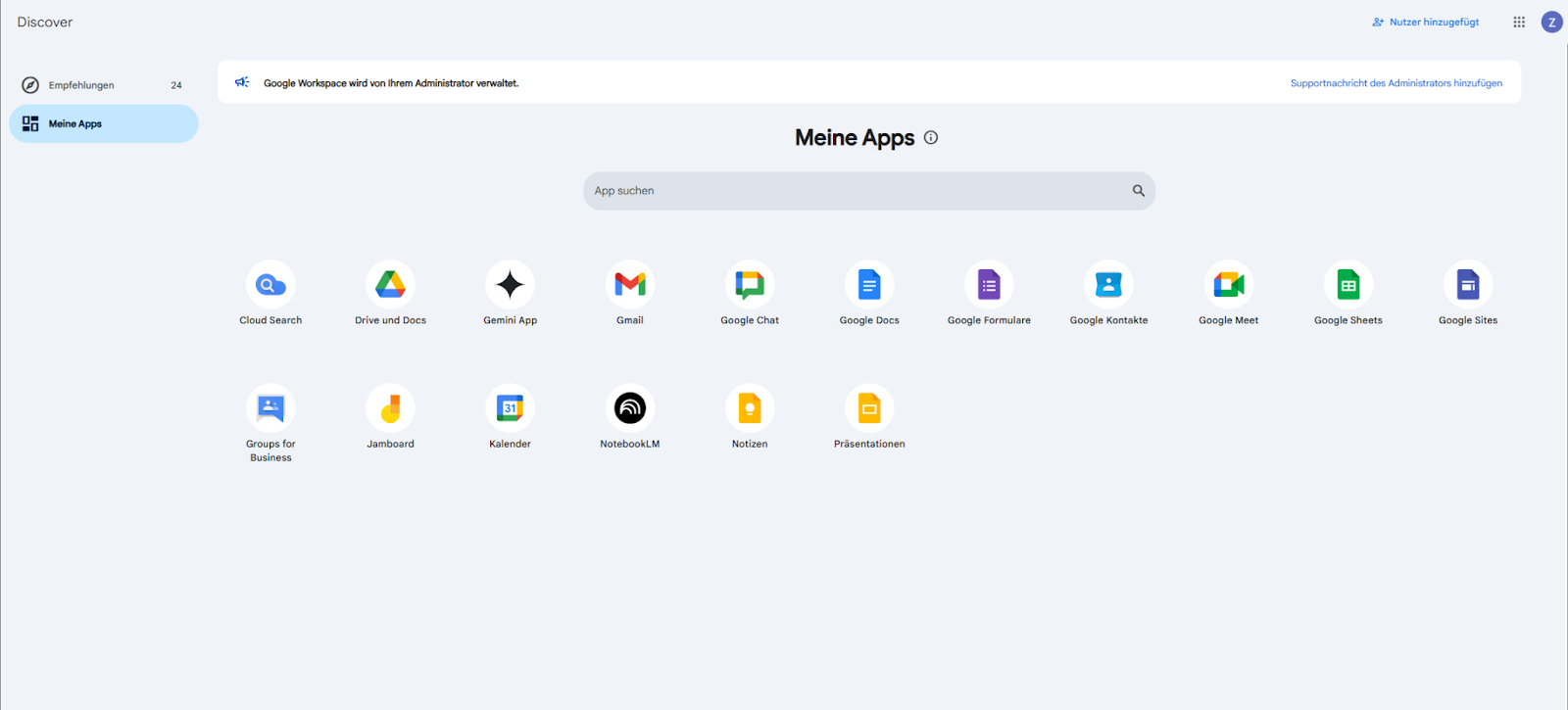This screenshot has width=1568, height=710.
Task: Open Groups for Business
Action: [270, 408]
